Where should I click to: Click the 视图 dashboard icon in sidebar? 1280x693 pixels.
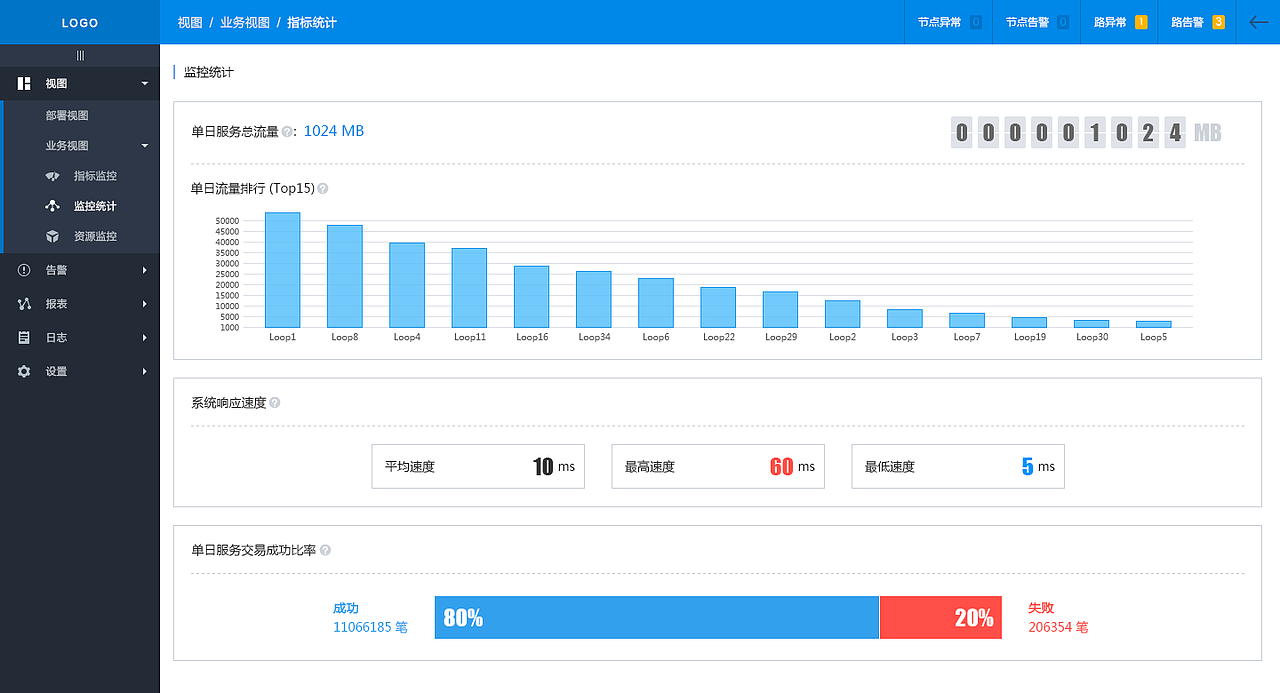pyautogui.click(x=24, y=84)
